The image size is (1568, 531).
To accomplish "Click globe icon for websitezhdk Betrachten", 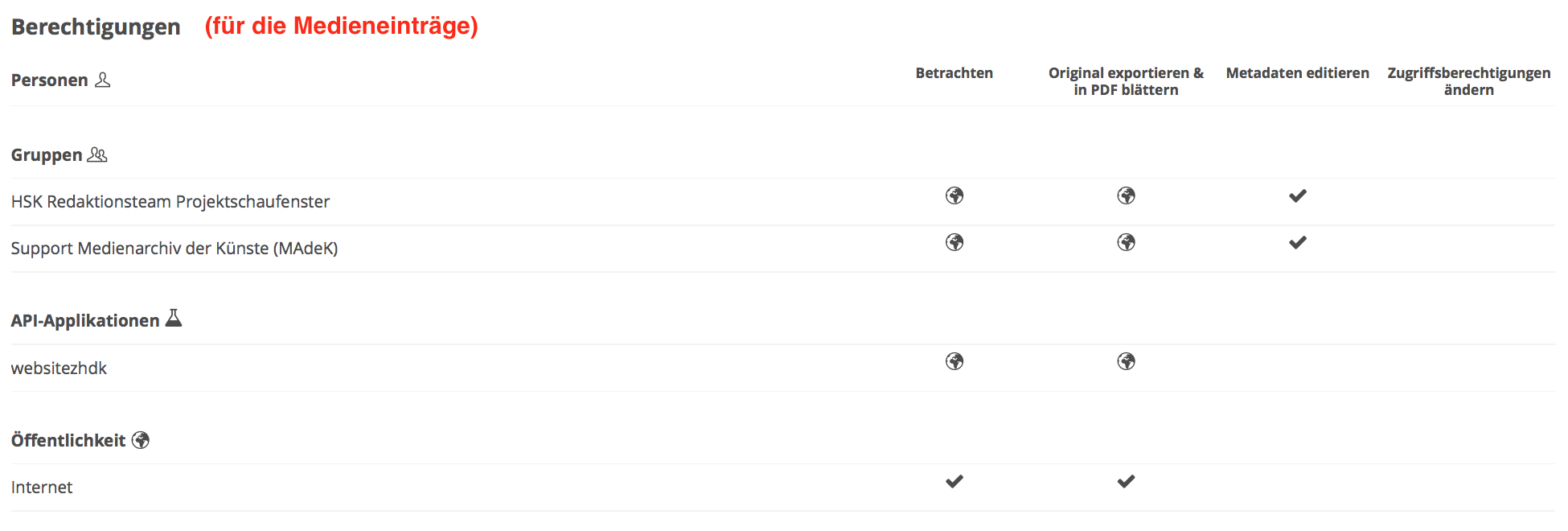I will pos(954,361).
